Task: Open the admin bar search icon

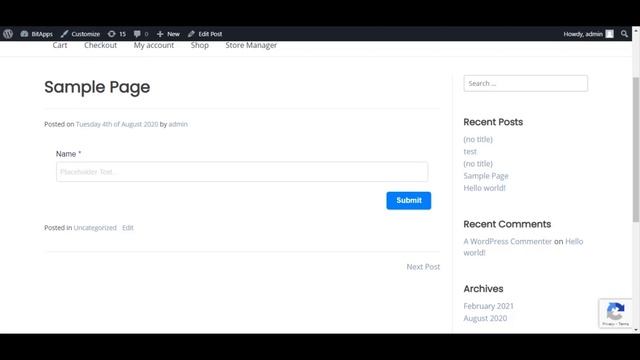Action: point(624,34)
